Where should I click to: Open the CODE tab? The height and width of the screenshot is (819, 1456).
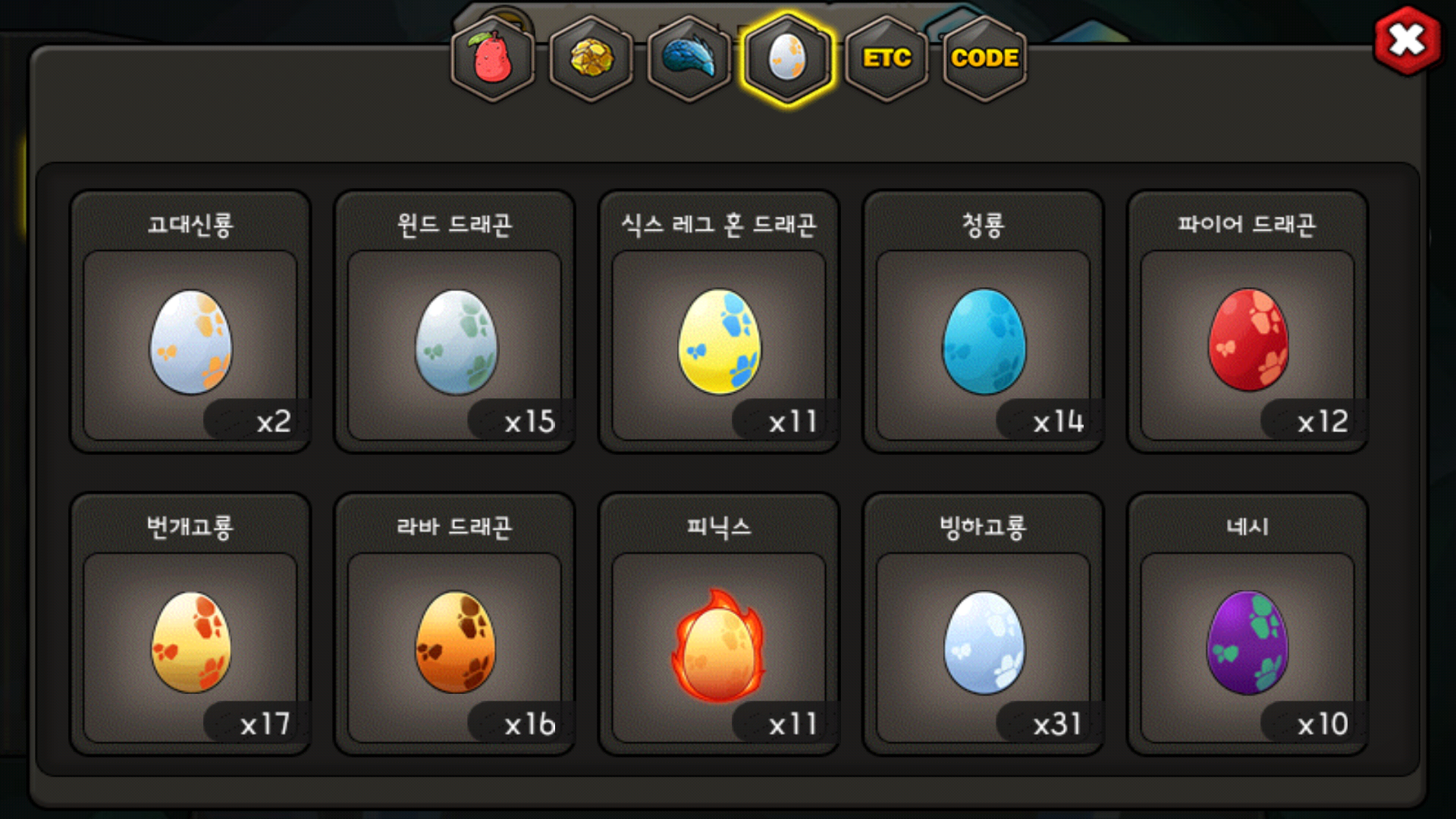click(x=984, y=58)
